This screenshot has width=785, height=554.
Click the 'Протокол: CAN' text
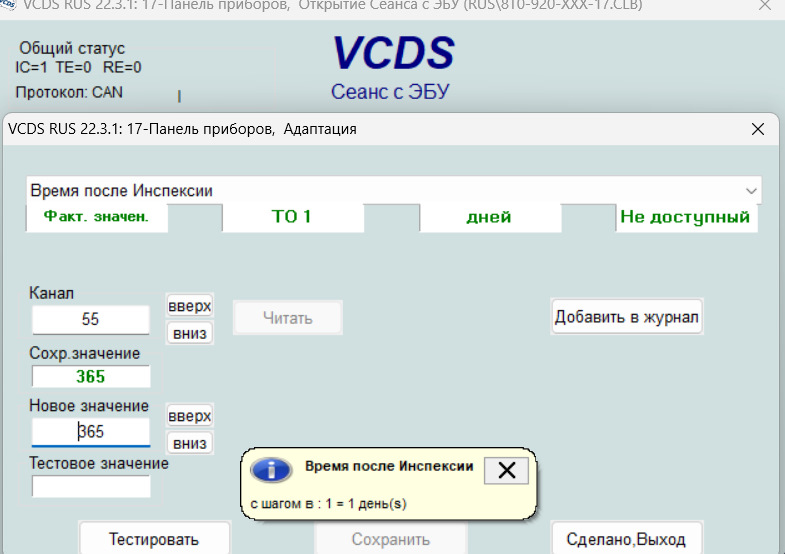69,92
